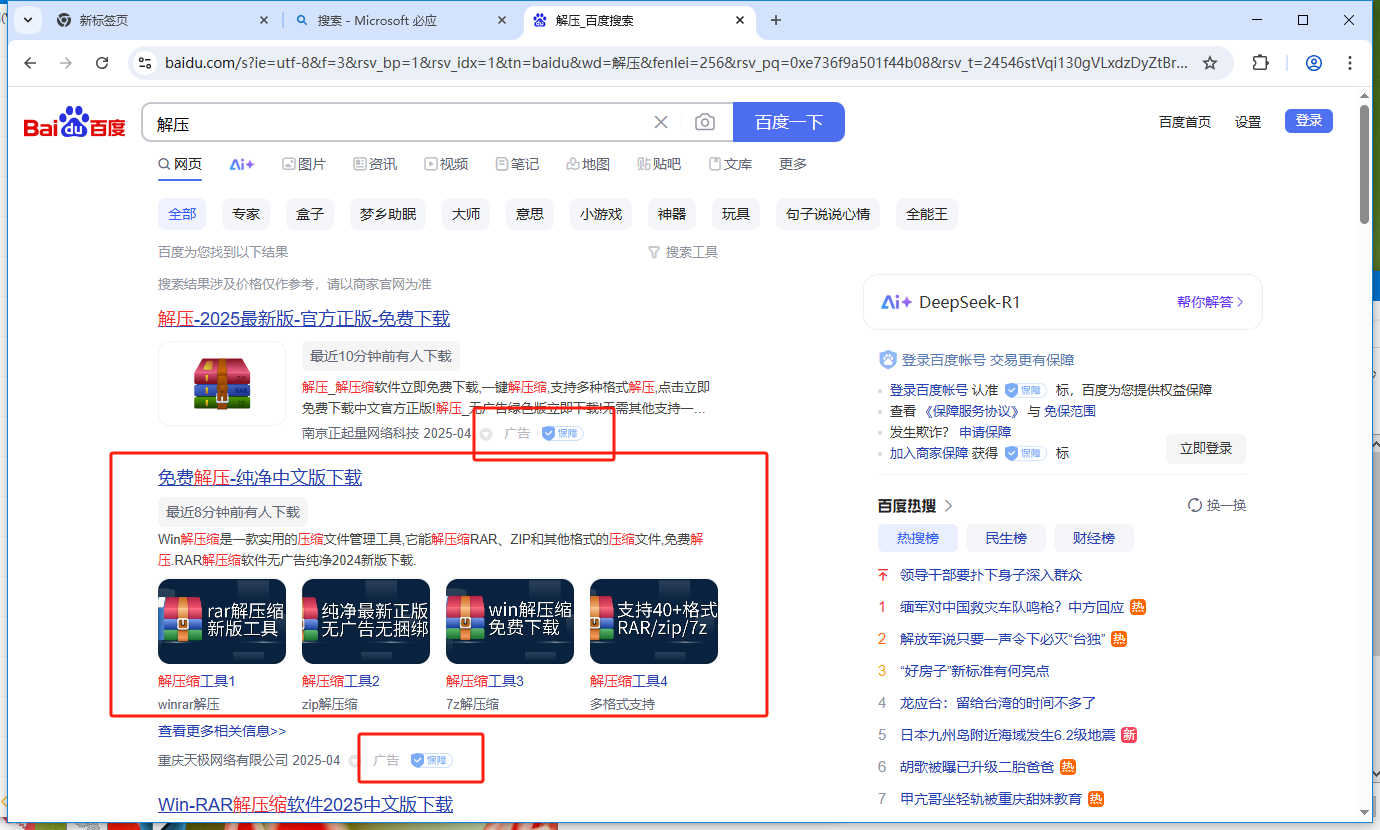1380x830 pixels.
Task: Reload the page with the refresh icon
Action: pyautogui.click(x=102, y=63)
